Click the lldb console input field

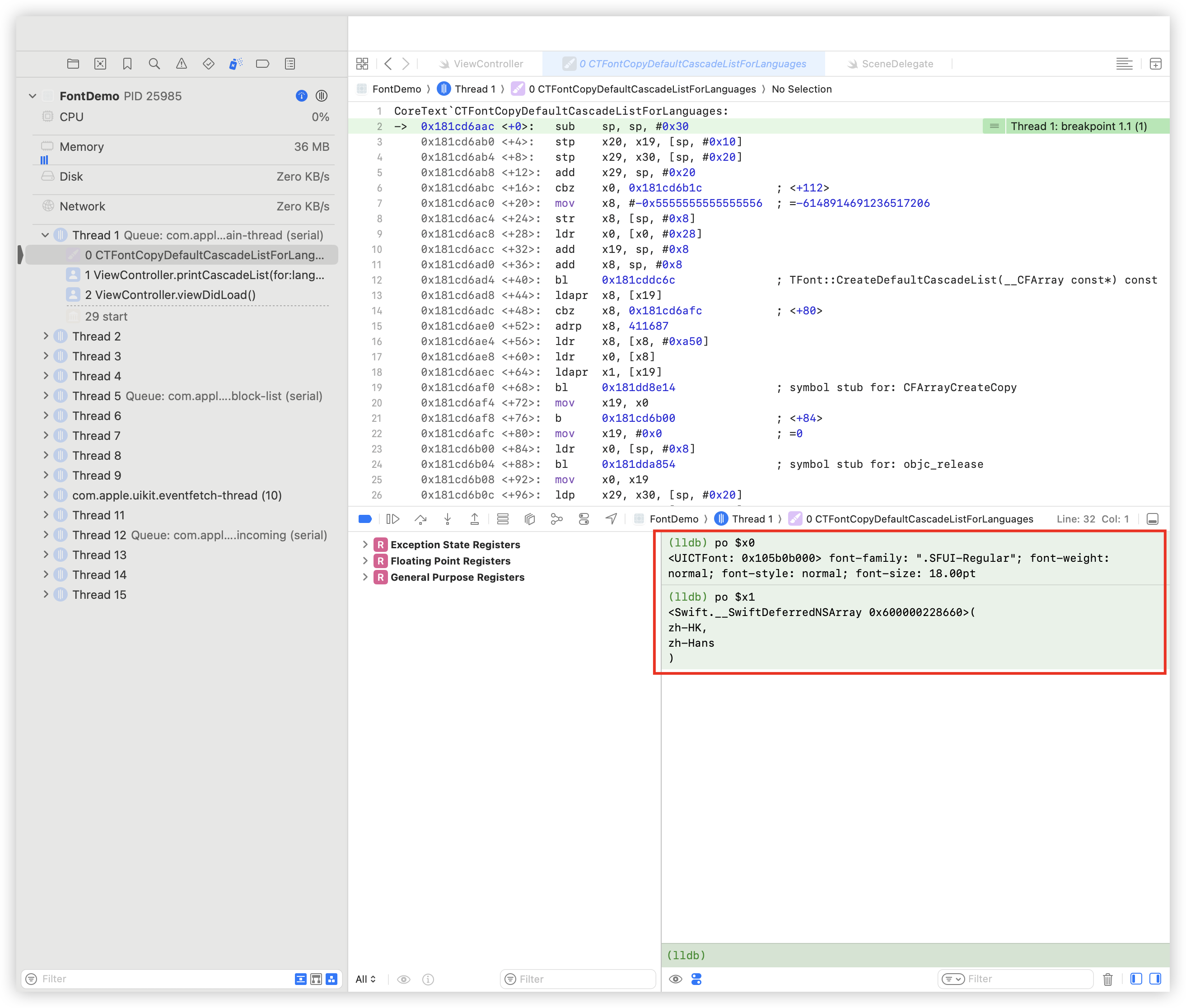[915, 956]
